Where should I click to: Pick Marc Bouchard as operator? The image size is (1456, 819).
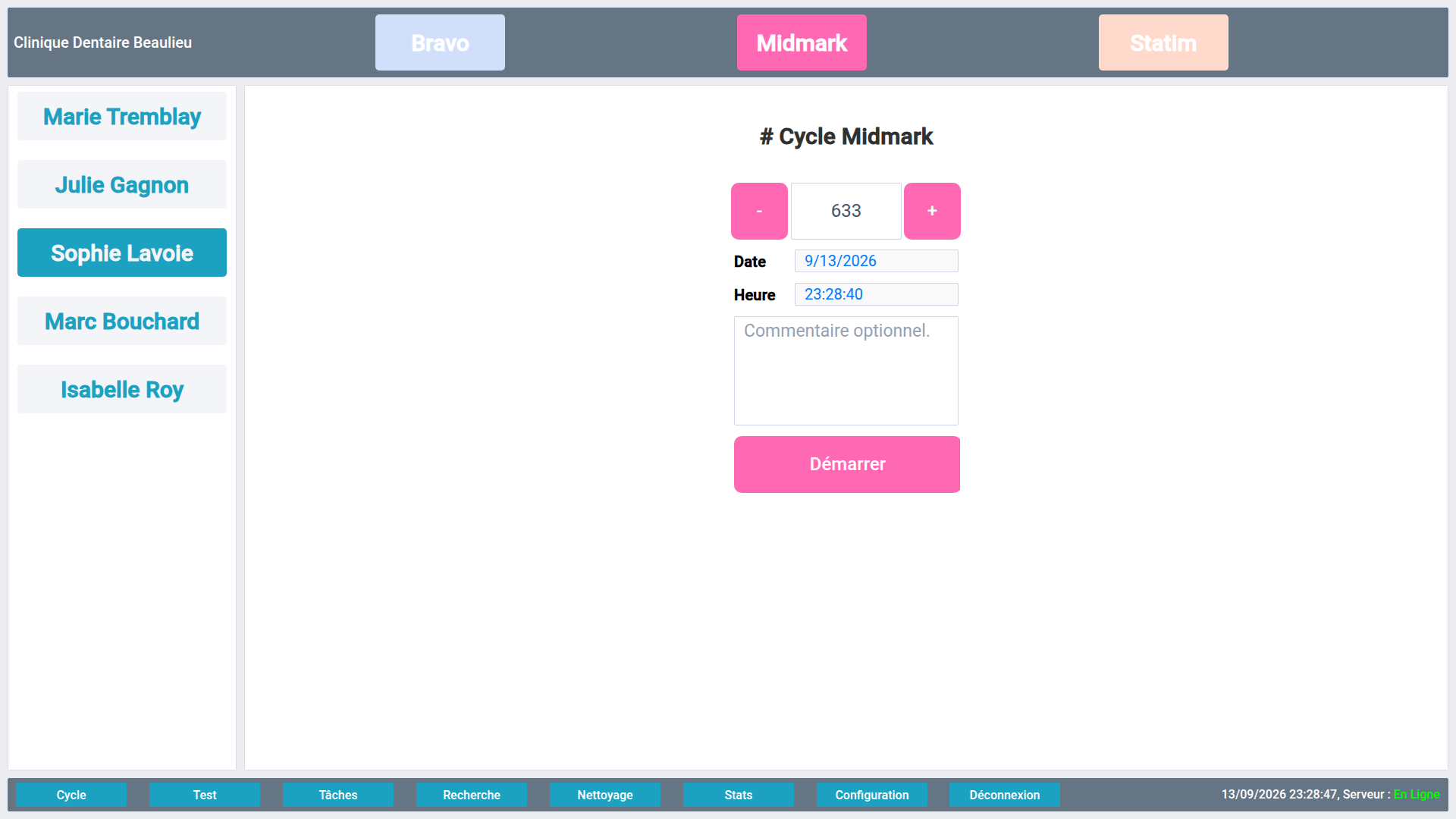point(122,321)
